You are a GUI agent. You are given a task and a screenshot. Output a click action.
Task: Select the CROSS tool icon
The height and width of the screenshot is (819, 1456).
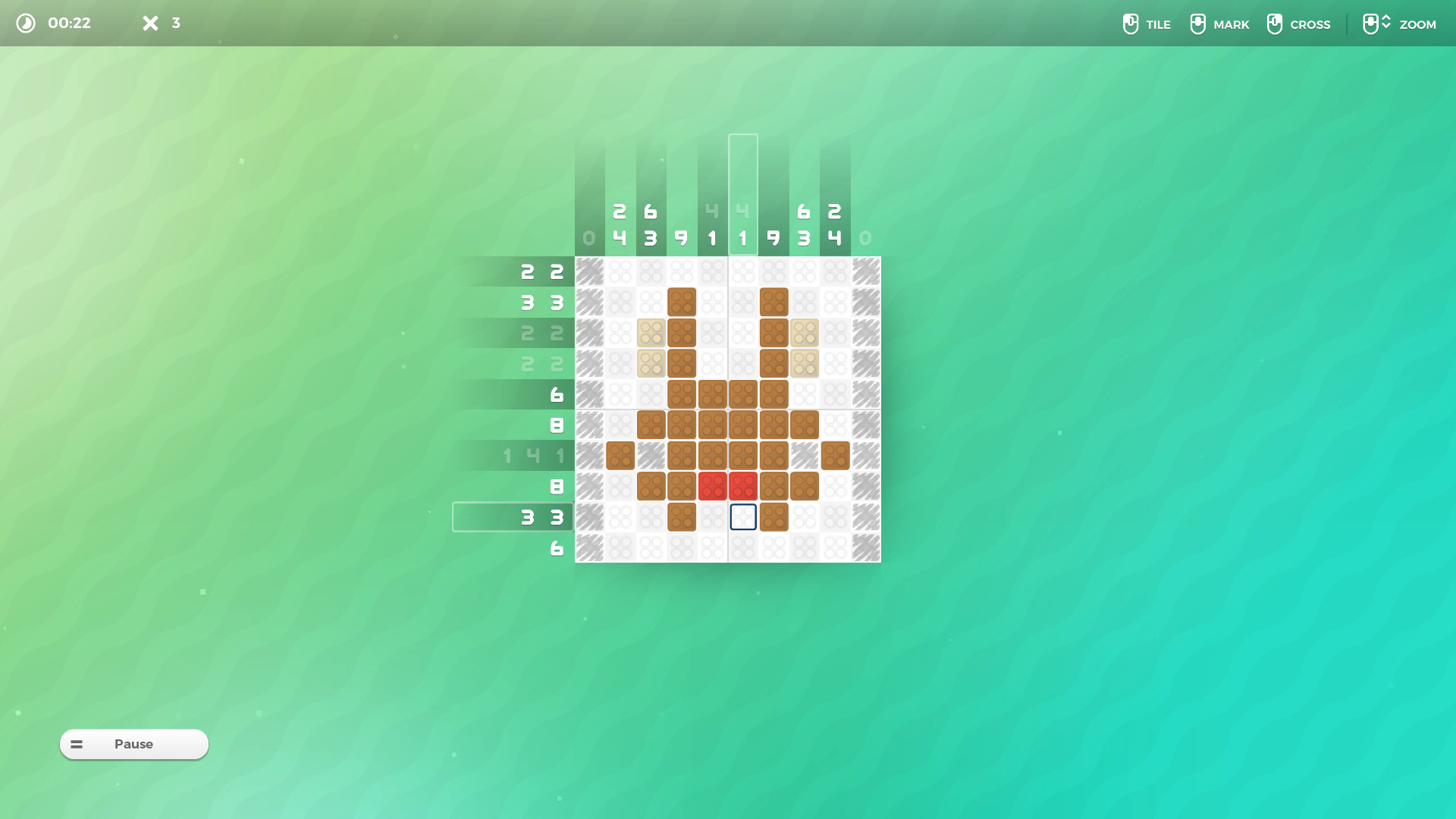[x=1275, y=24]
